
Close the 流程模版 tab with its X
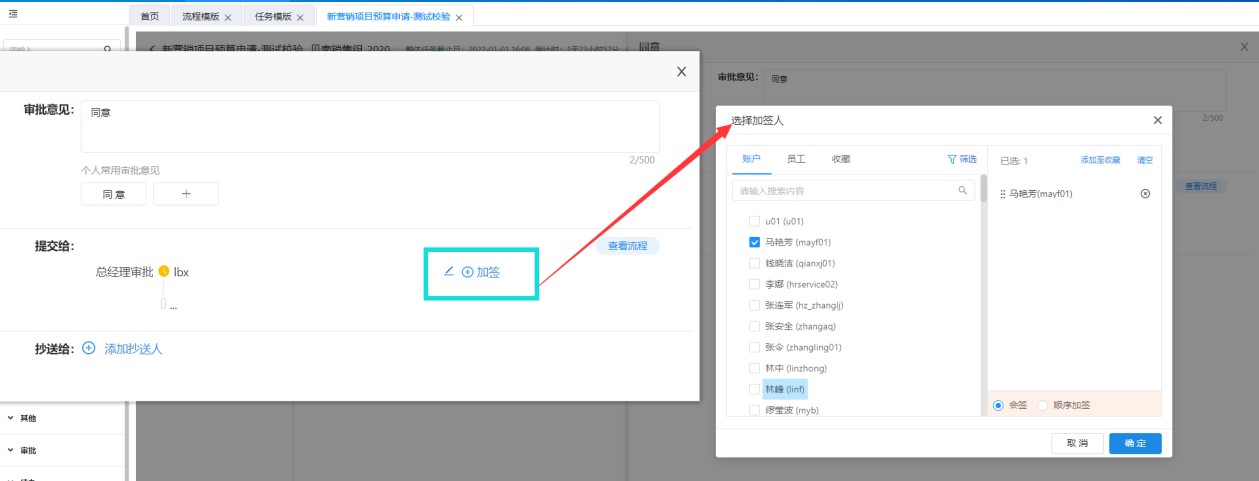(x=228, y=18)
